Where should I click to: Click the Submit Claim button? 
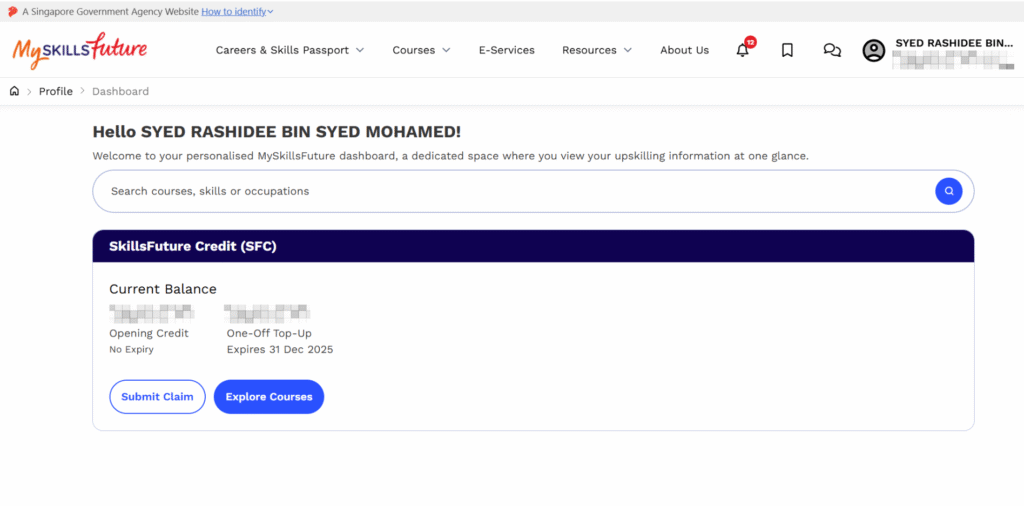[157, 397]
